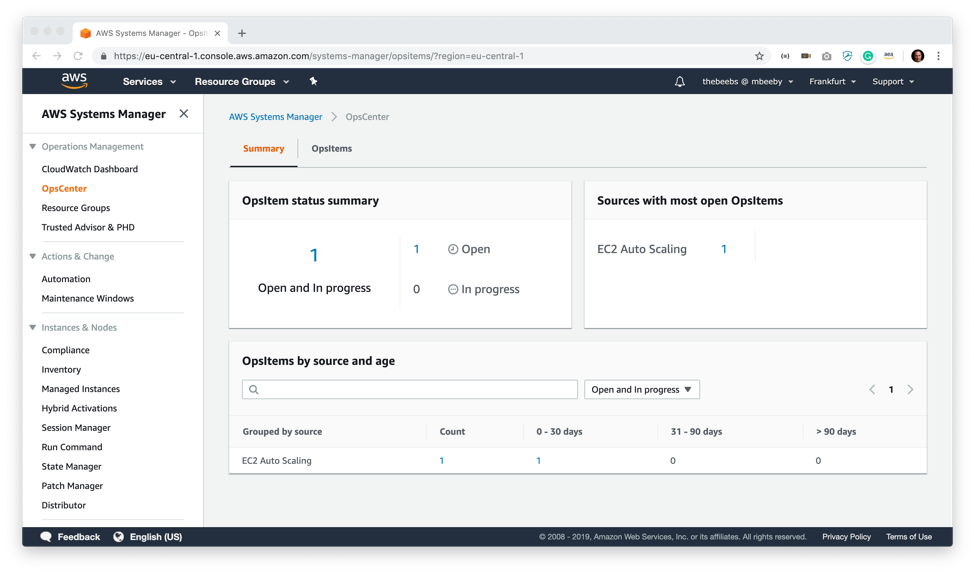
Task: Open the notifications bell icon
Action: click(x=680, y=81)
